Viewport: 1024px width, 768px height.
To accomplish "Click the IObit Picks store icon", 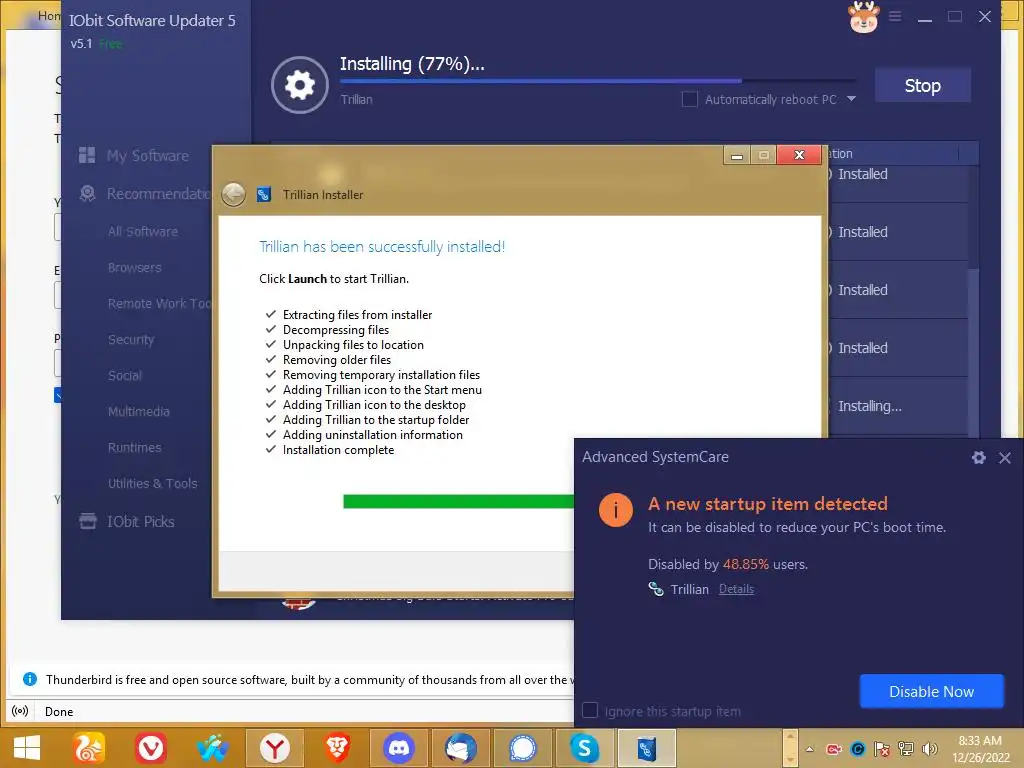I will point(88,521).
